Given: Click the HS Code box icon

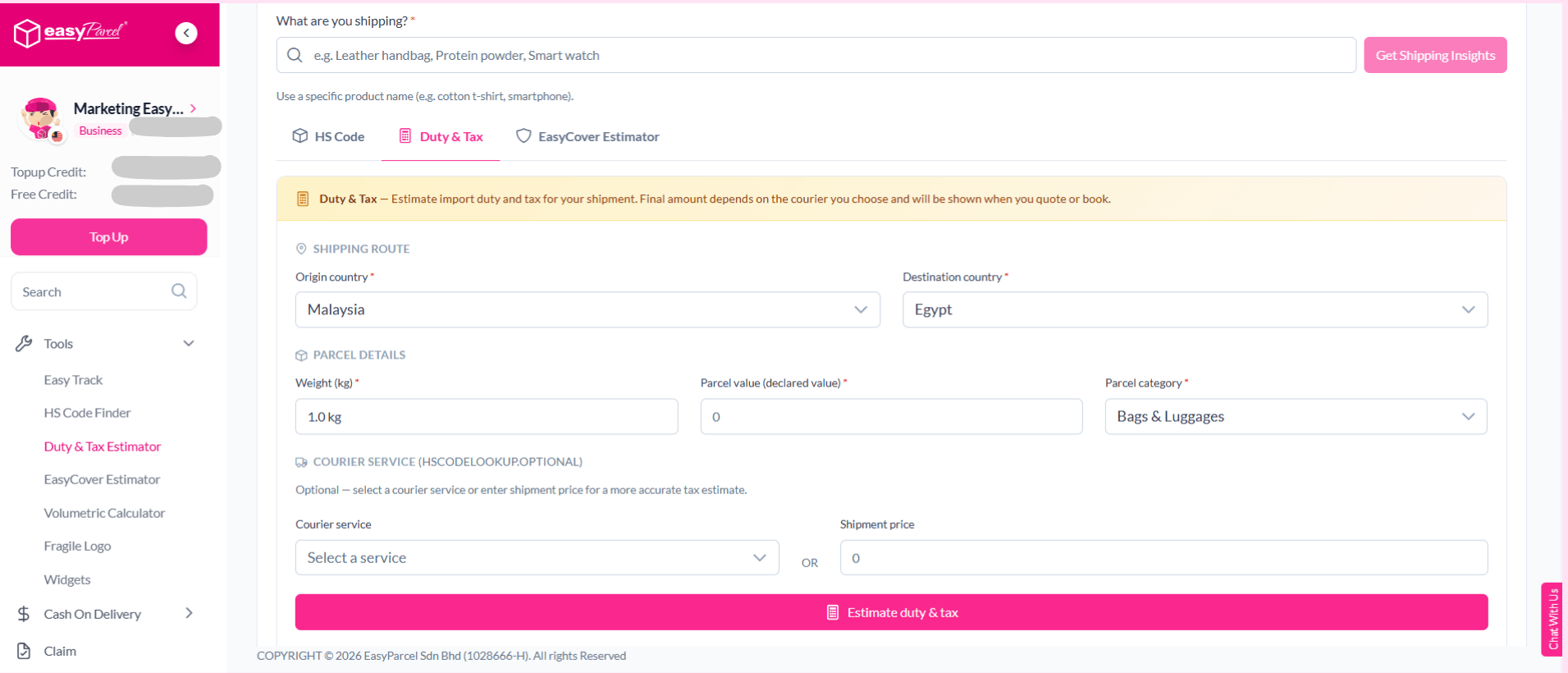Looking at the screenshot, I should 300,136.
